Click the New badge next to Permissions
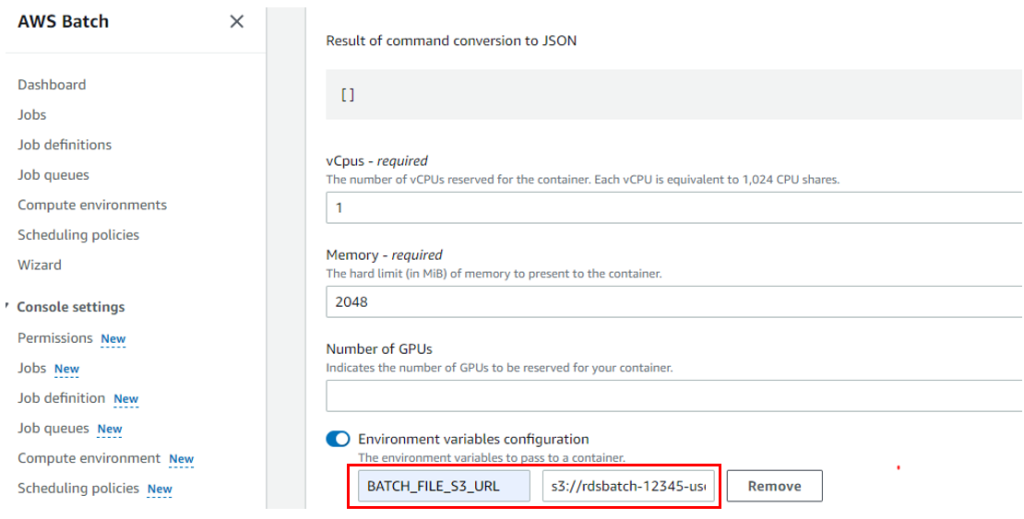The height and width of the screenshot is (519, 1024). tap(113, 339)
